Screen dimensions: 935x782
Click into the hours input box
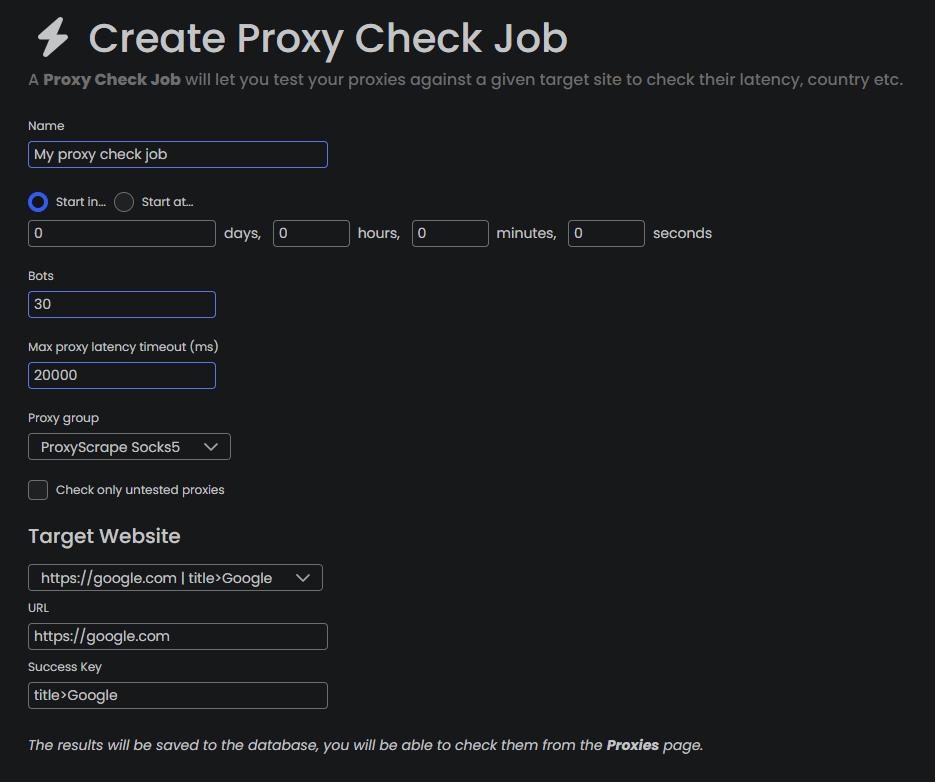coord(311,233)
